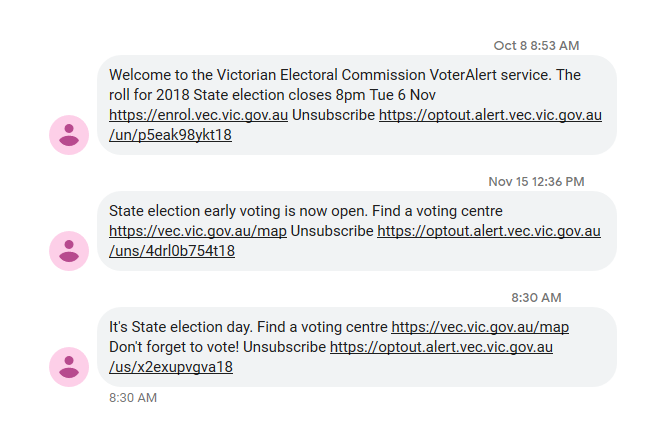This screenshot has height=429, width=668.
Task: Open the vec.vic.gov.au/map link in the election day message
Action: point(480,327)
